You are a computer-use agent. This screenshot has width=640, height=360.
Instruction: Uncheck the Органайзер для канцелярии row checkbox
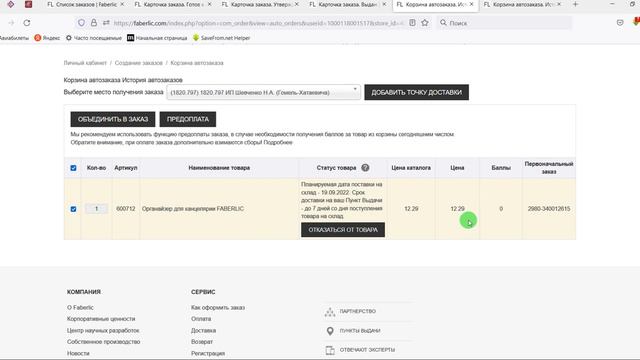73,209
